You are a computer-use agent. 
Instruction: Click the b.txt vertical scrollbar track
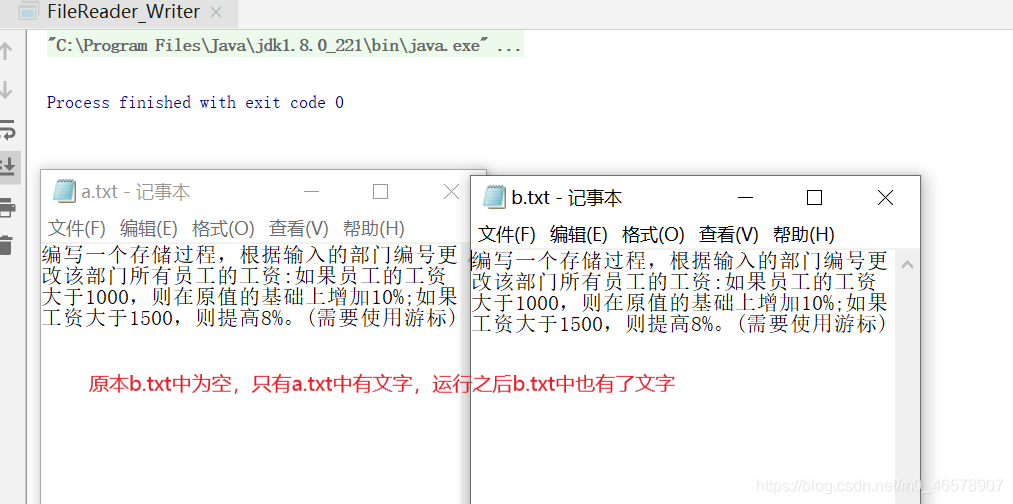click(x=907, y=388)
